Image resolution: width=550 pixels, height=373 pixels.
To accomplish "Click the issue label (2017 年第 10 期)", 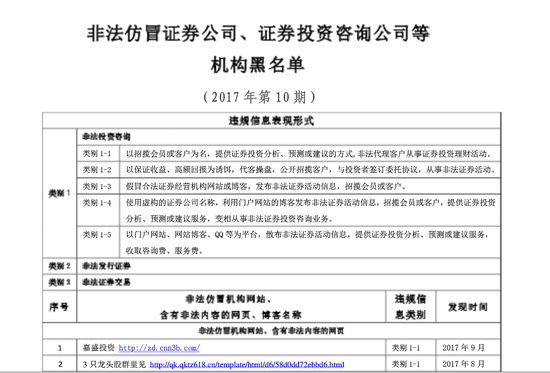I will coord(259,97).
